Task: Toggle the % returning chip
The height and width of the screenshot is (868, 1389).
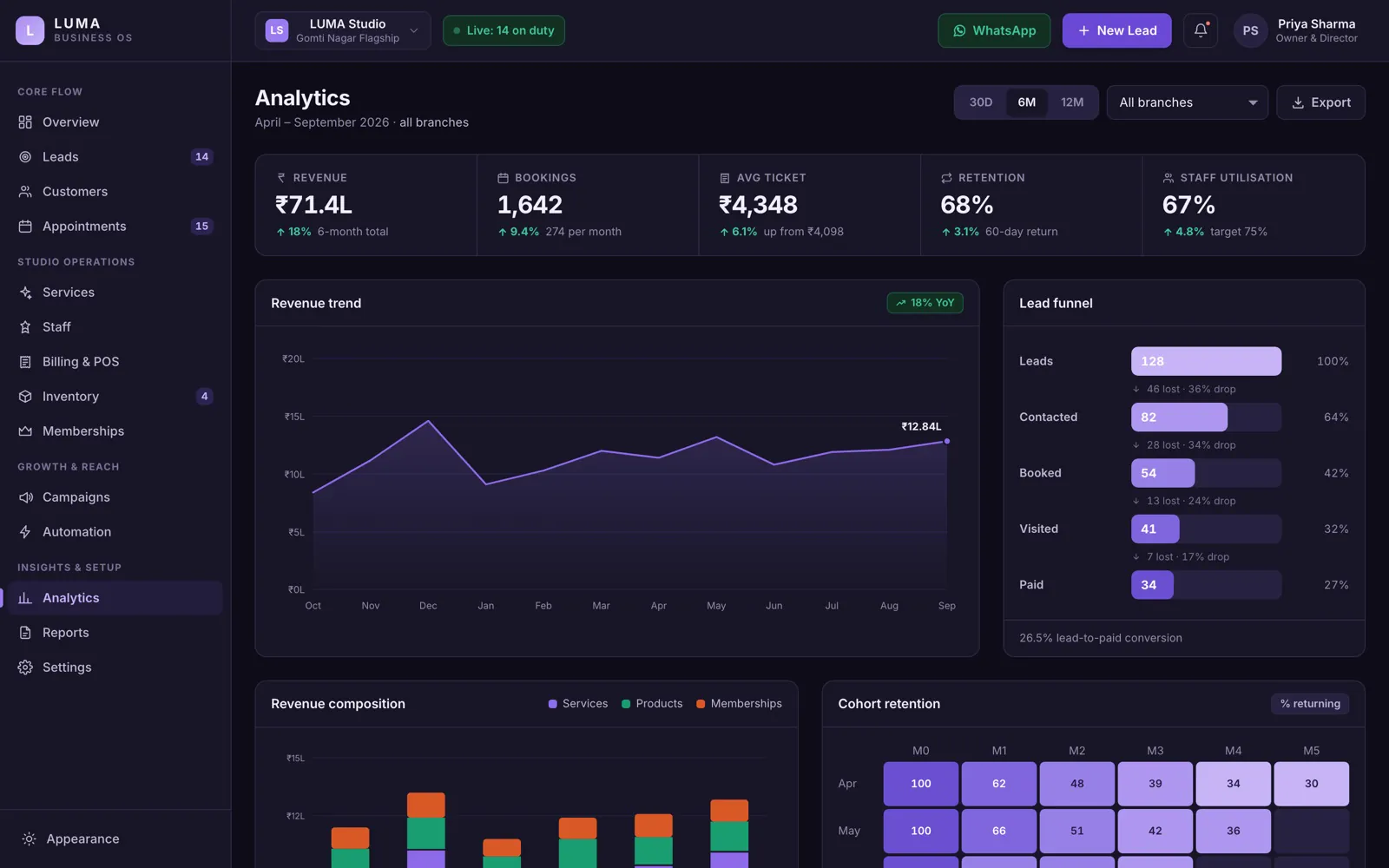Action: [x=1310, y=704]
